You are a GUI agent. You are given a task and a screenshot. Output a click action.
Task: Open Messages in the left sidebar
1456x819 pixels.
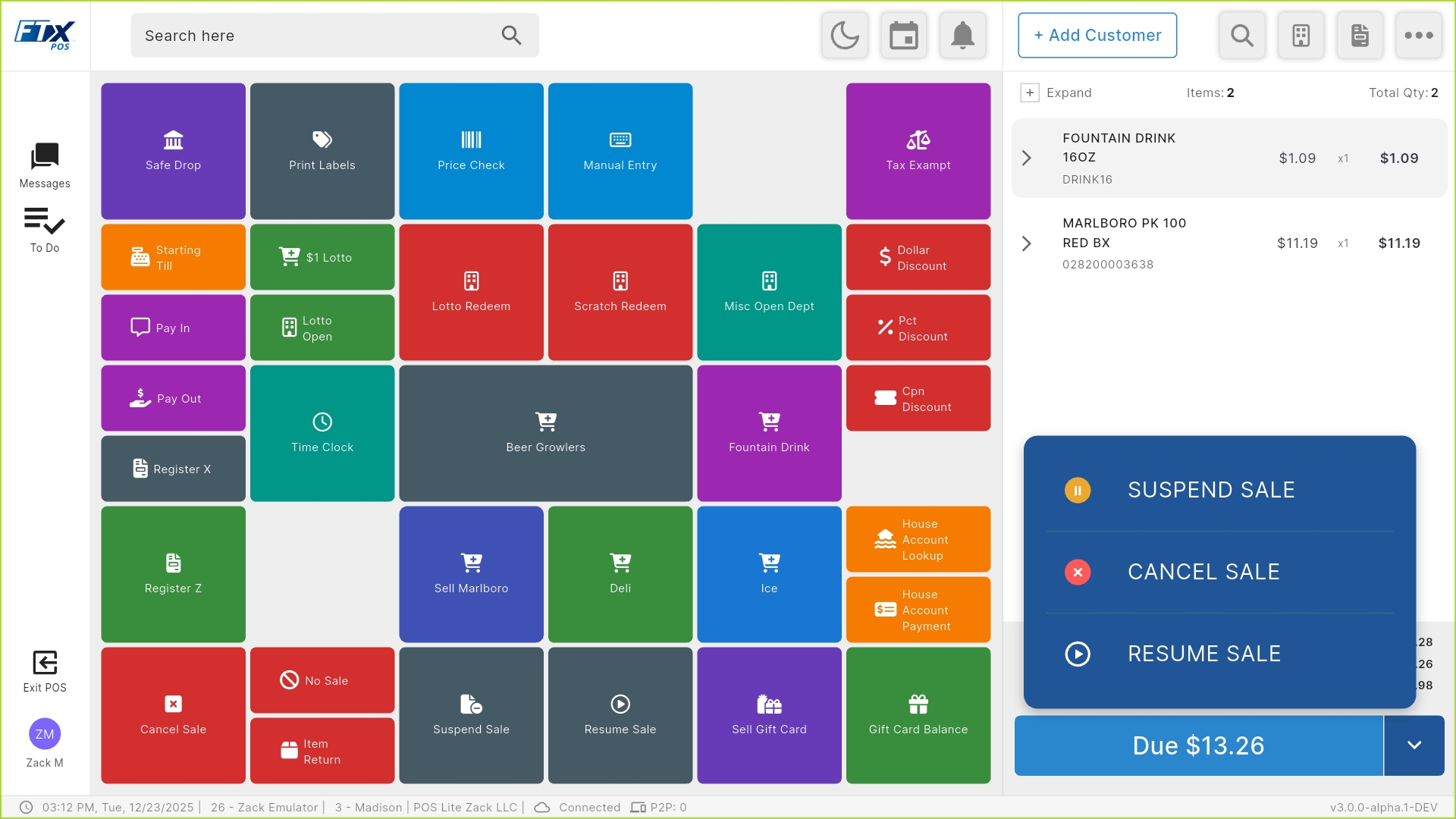coord(45,165)
